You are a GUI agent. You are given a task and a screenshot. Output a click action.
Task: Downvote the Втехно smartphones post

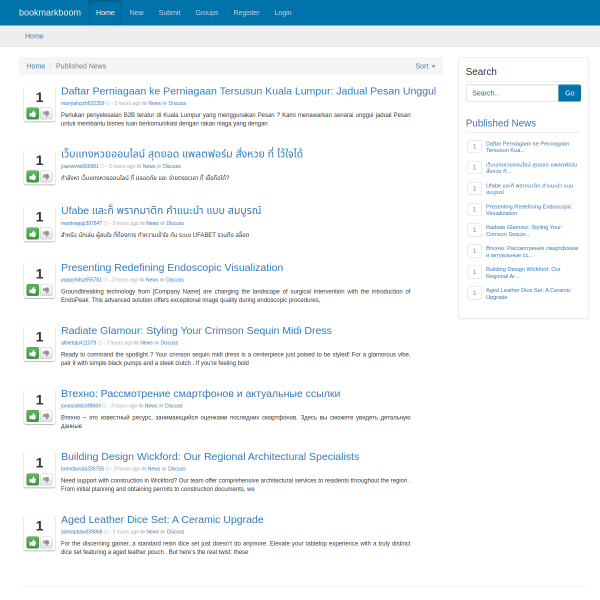(x=46, y=416)
